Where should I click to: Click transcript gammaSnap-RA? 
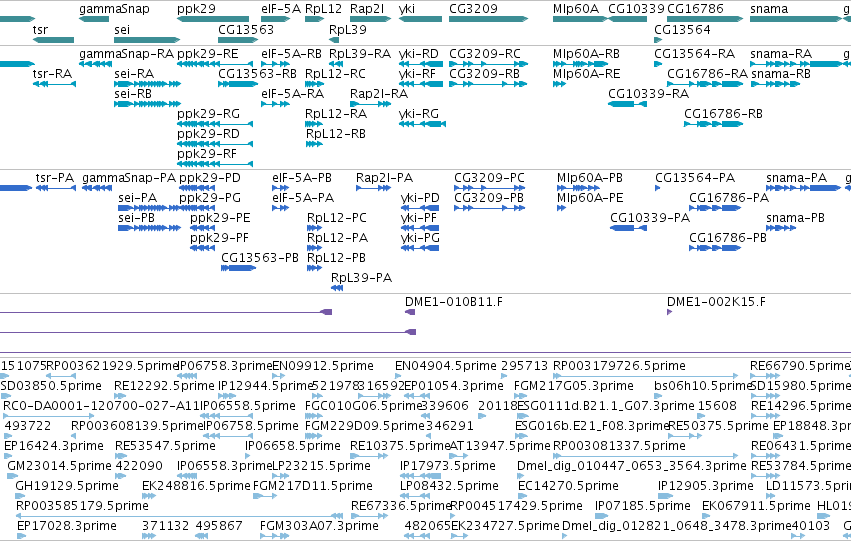pyautogui.click(x=126, y=54)
